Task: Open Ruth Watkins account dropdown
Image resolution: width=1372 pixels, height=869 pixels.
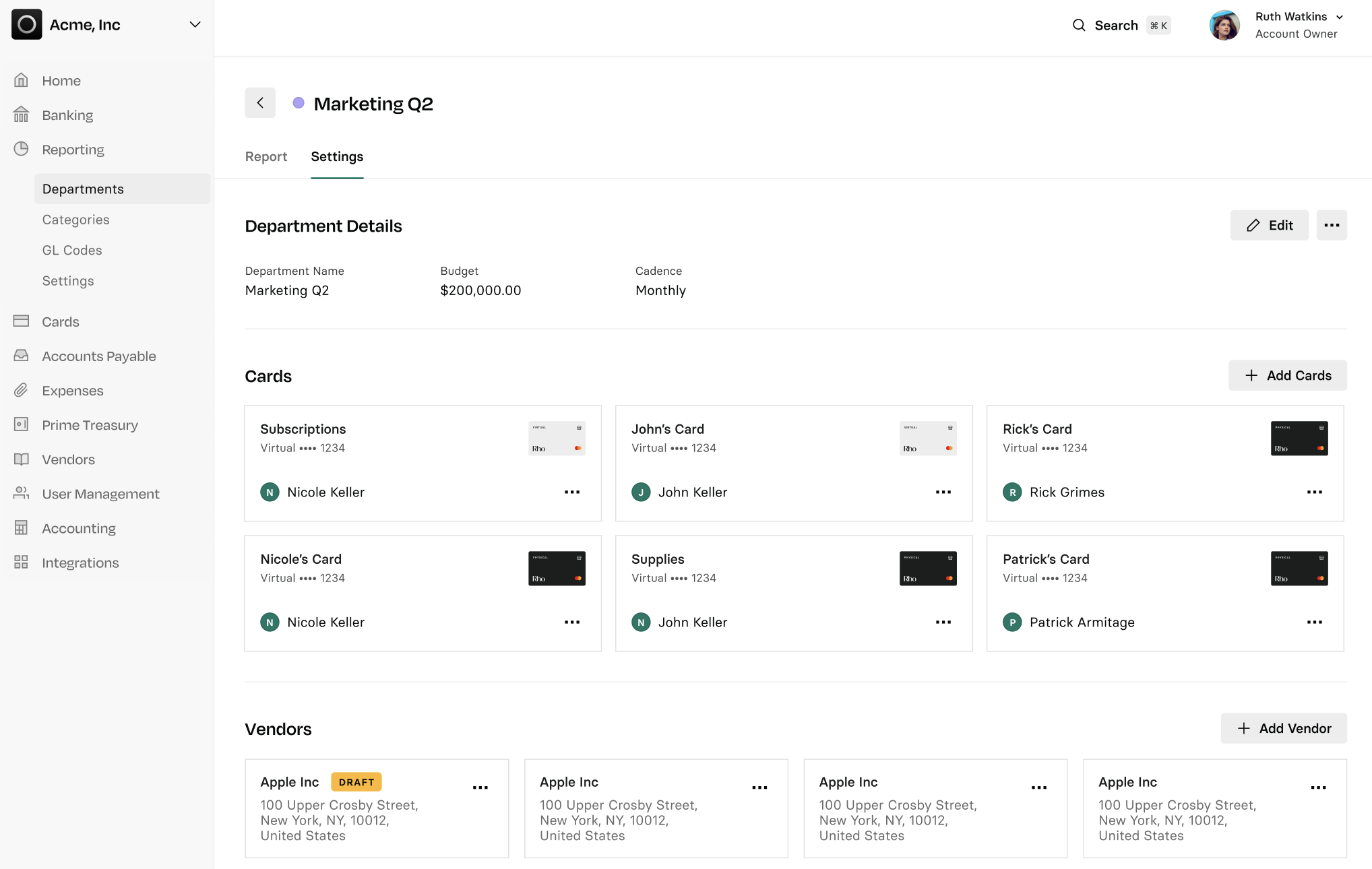Action: click(1339, 17)
